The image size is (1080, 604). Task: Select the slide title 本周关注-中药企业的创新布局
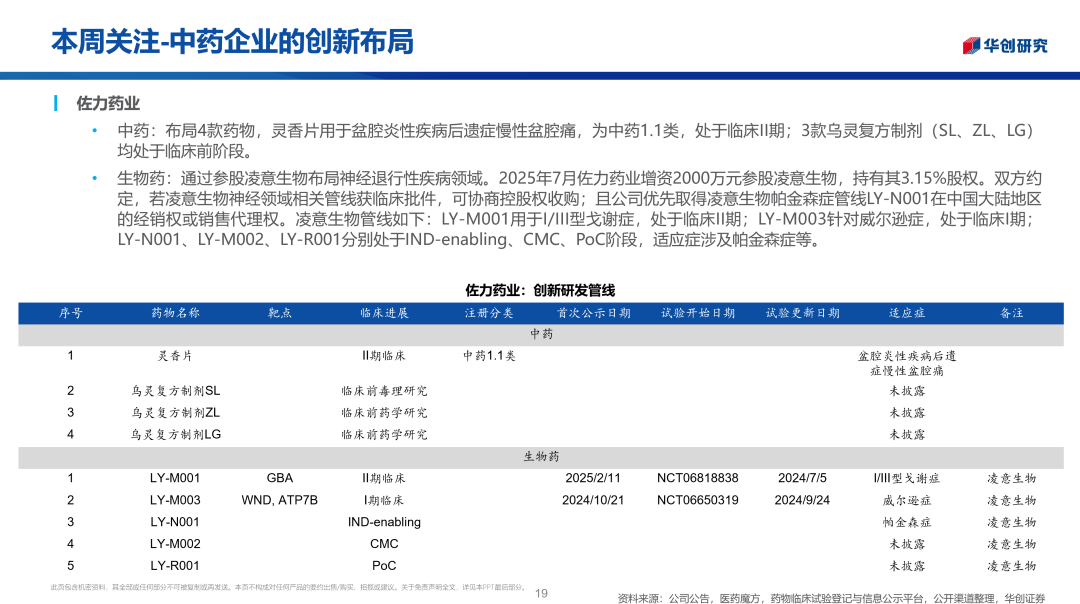click(232, 42)
